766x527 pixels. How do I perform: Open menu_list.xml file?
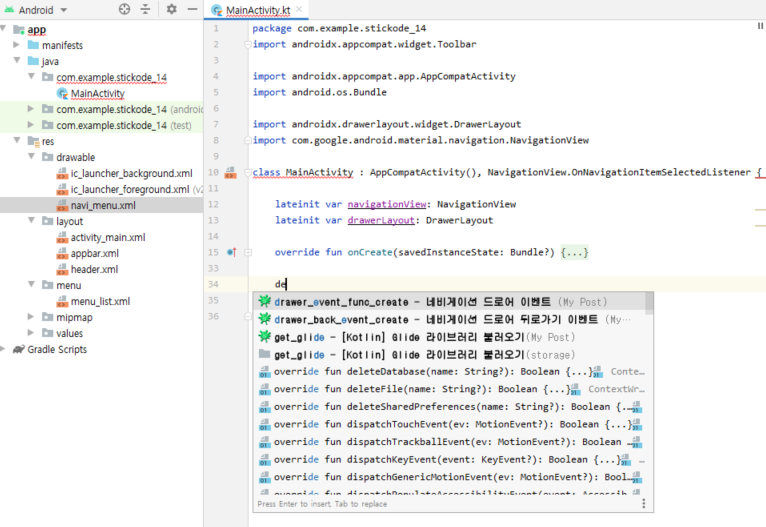[x=100, y=301]
